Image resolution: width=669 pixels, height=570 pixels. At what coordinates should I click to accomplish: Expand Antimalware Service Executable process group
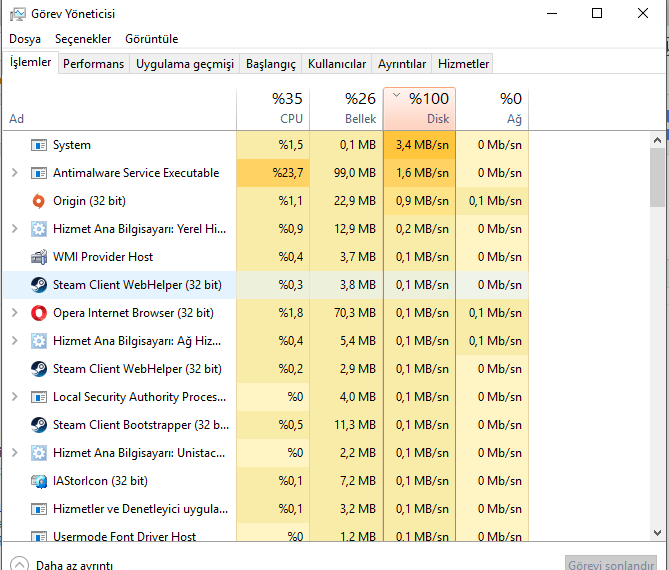15,173
